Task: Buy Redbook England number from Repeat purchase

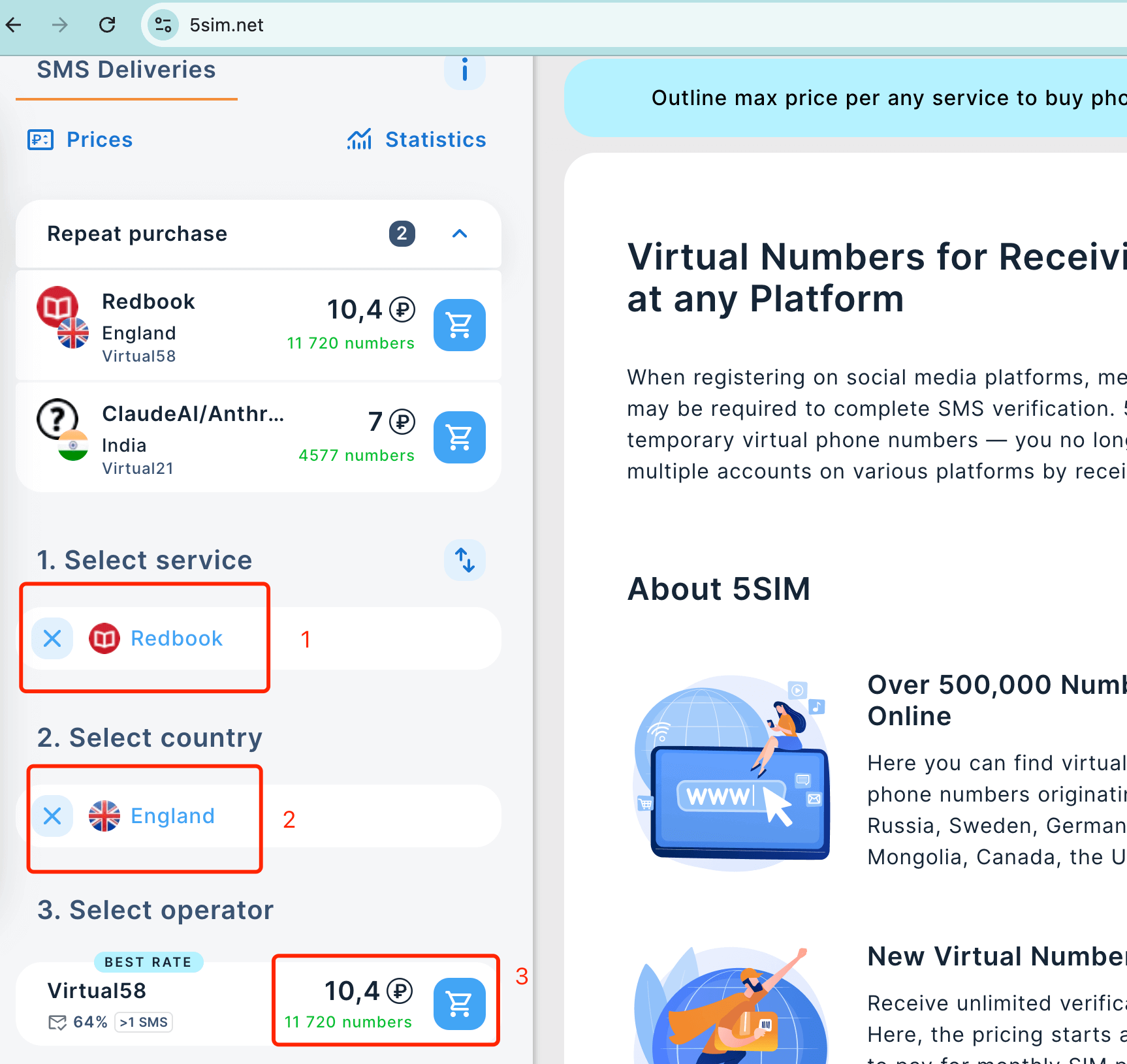Action: pos(460,325)
